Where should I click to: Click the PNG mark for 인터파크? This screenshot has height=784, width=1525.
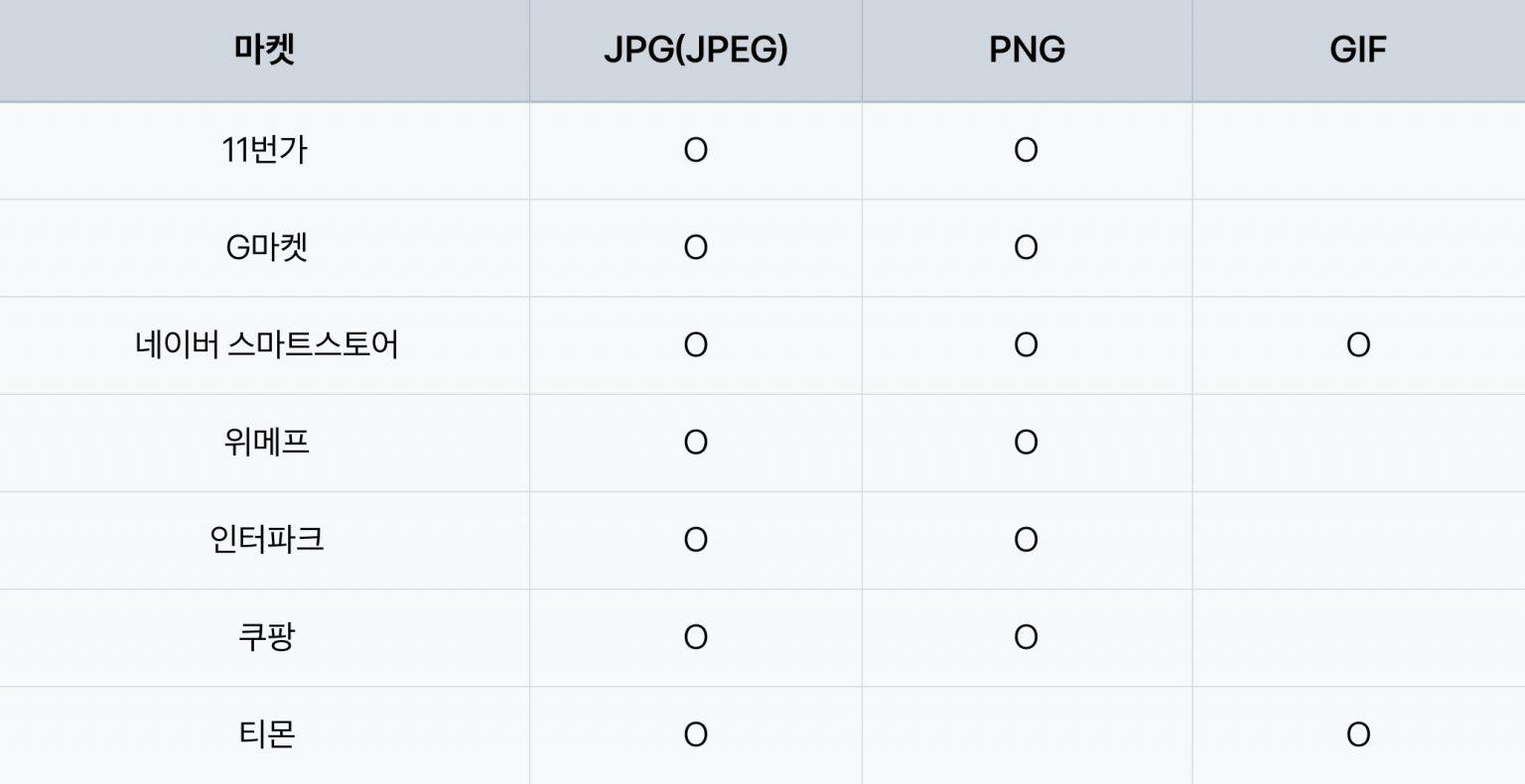[1026, 539]
